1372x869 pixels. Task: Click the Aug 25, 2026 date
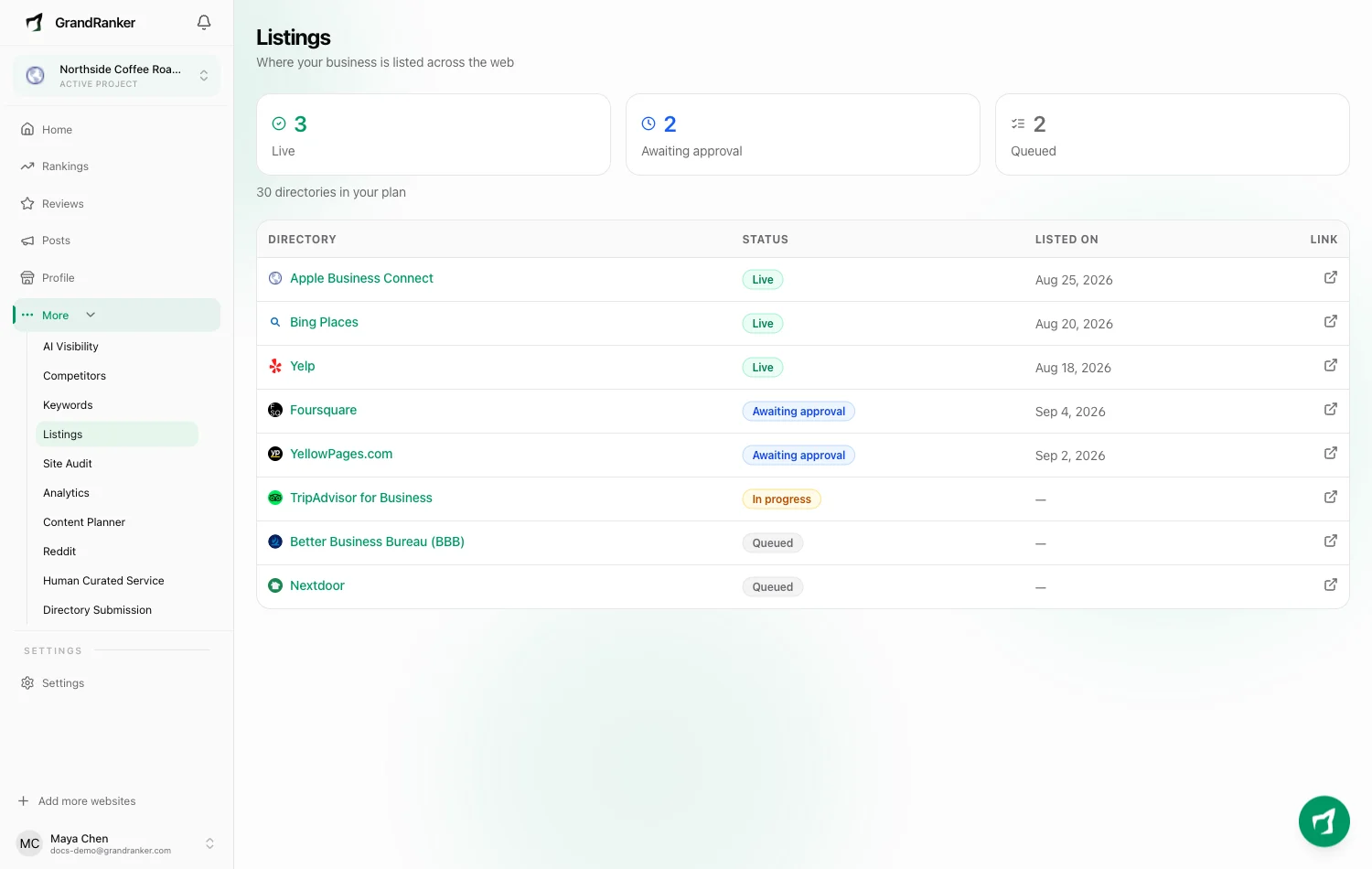tap(1074, 280)
